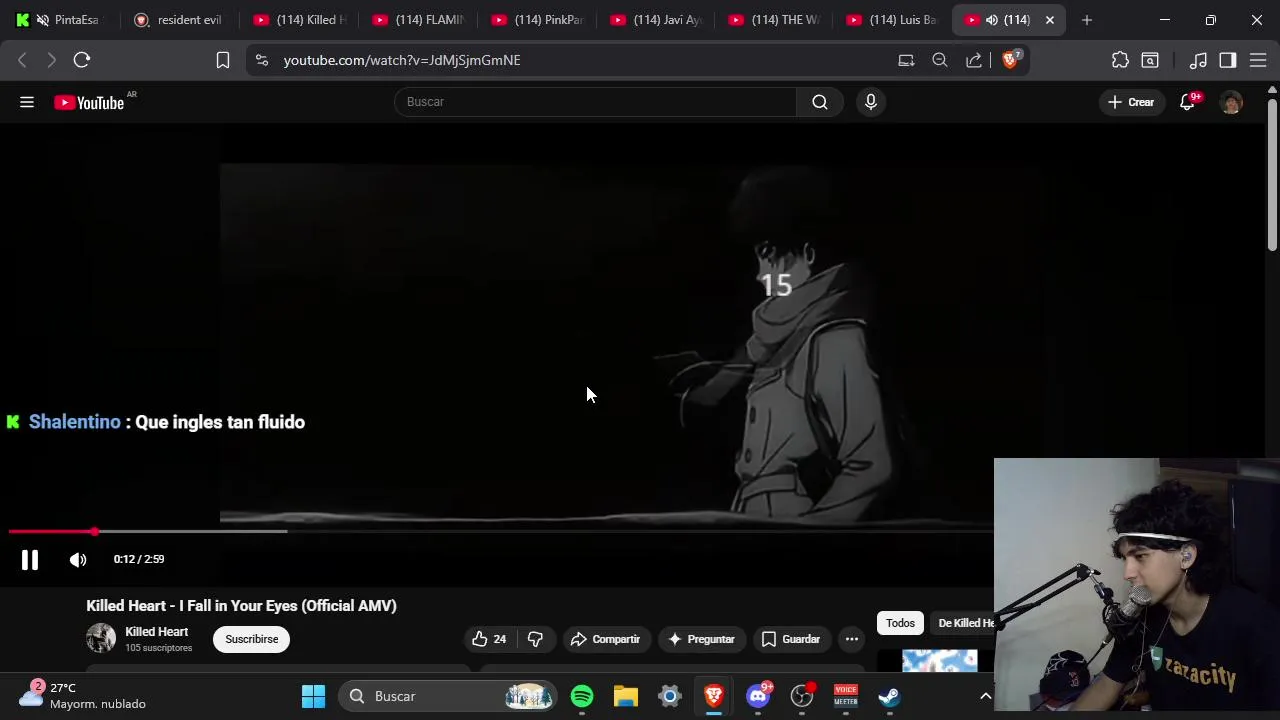Open OBS Studio from the taskbar
This screenshot has width=1280, height=720.
[x=802, y=696]
